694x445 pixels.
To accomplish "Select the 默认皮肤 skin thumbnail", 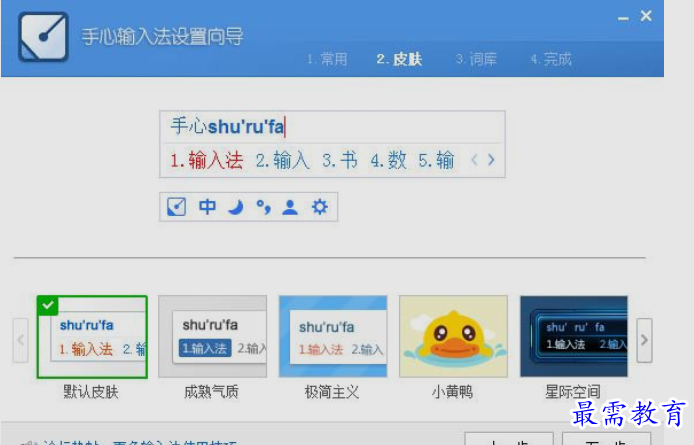I will coord(92,337).
